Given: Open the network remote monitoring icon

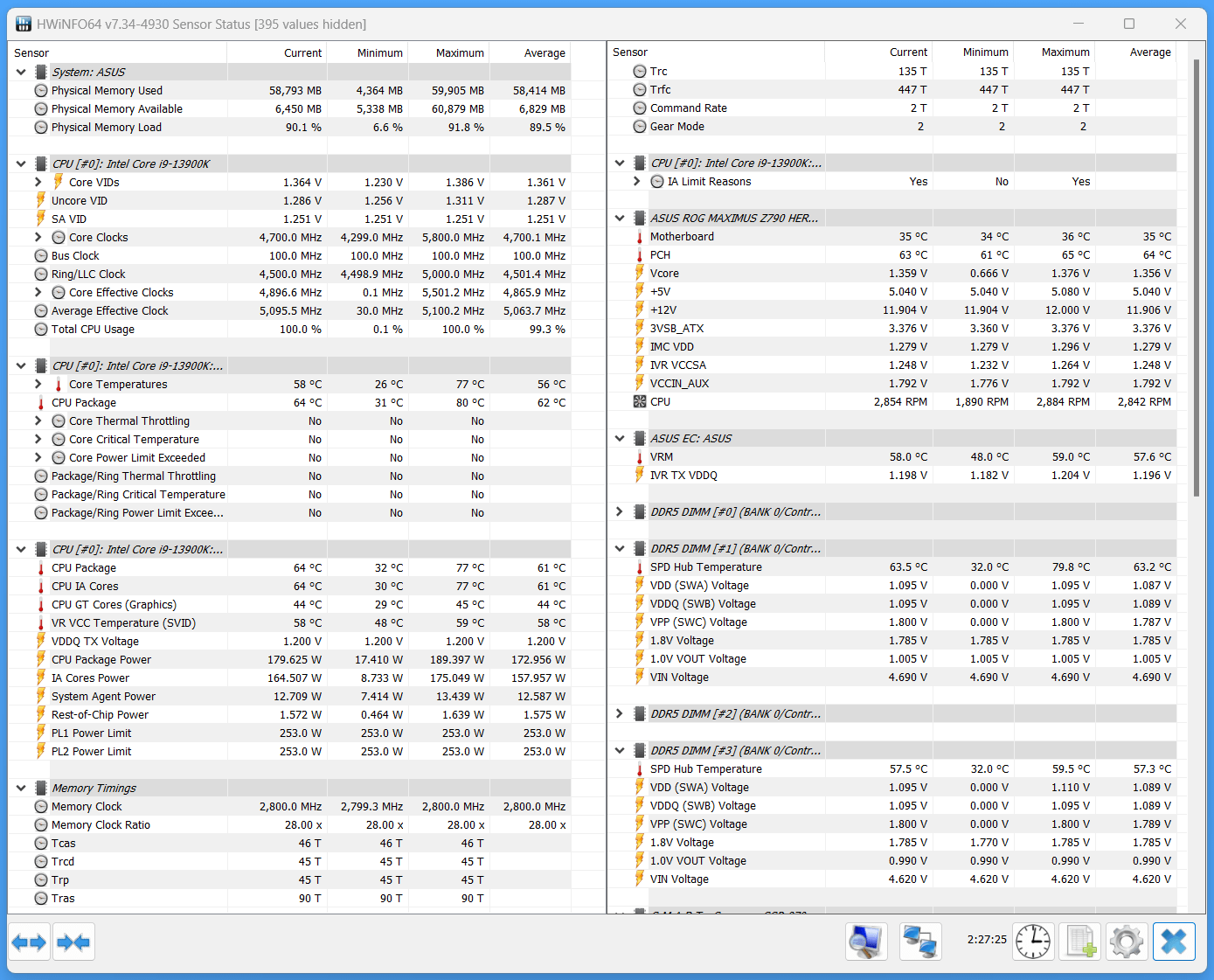Looking at the screenshot, I should (x=920, y=942).
